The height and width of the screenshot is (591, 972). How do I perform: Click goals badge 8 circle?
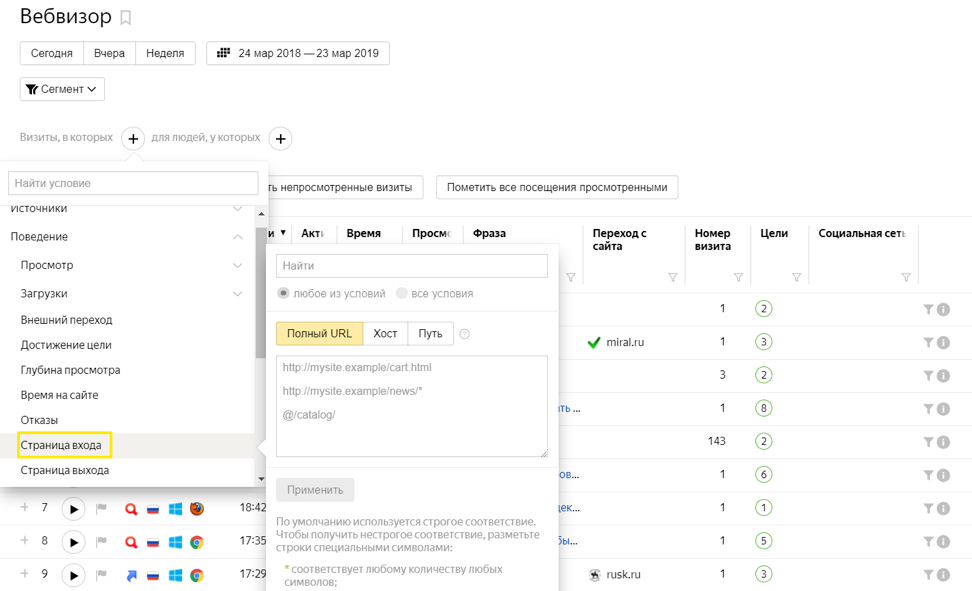point(764,408)
